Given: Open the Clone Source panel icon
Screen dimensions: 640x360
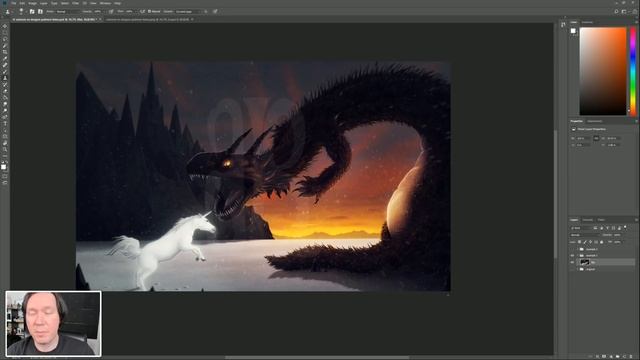Looking at the screenshot, I should click(40, 11).
